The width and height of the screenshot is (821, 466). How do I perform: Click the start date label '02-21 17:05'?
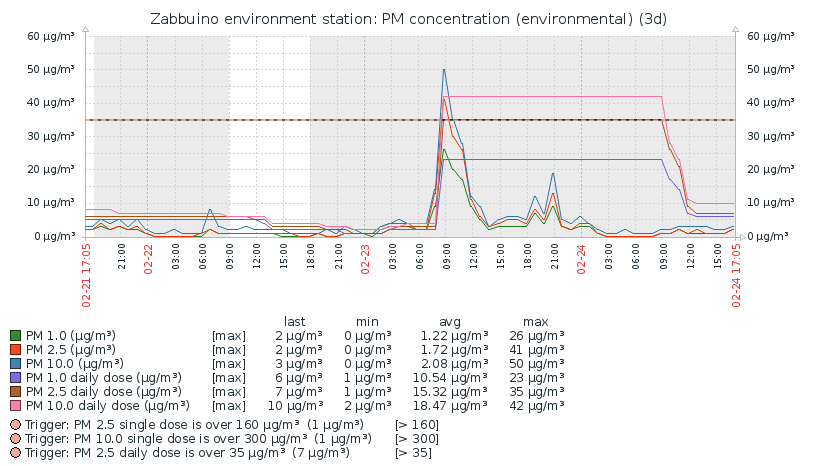(86, 275)
